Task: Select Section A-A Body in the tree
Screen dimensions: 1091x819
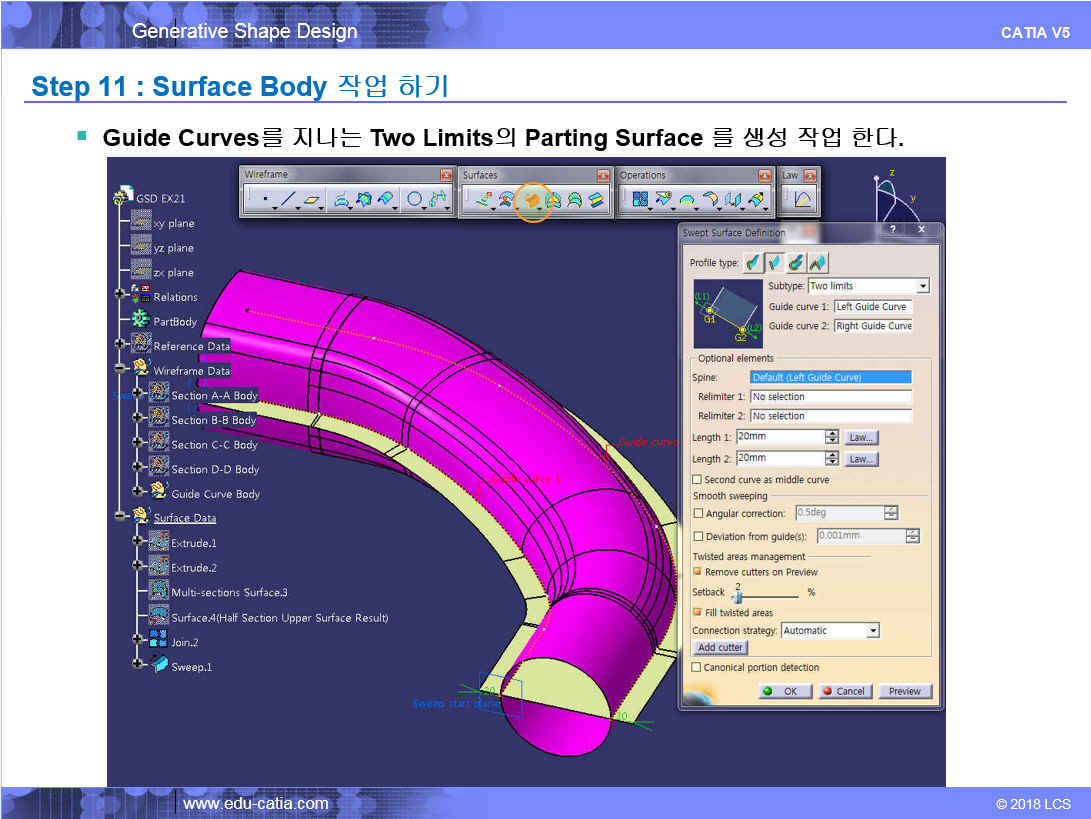Action: pyautogui.click(x=214, y=396)
